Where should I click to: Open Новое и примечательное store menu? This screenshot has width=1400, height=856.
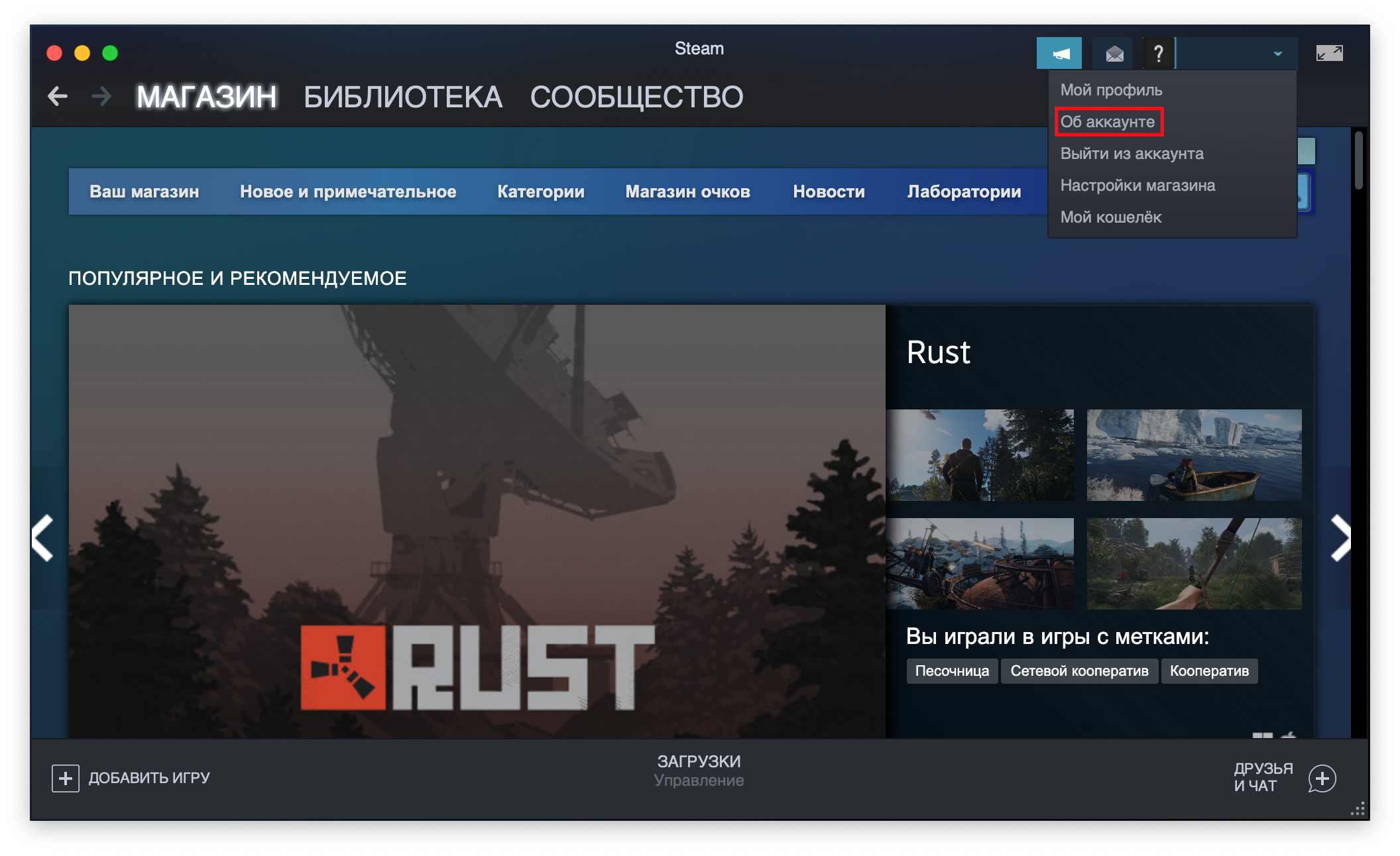(348, 191)
